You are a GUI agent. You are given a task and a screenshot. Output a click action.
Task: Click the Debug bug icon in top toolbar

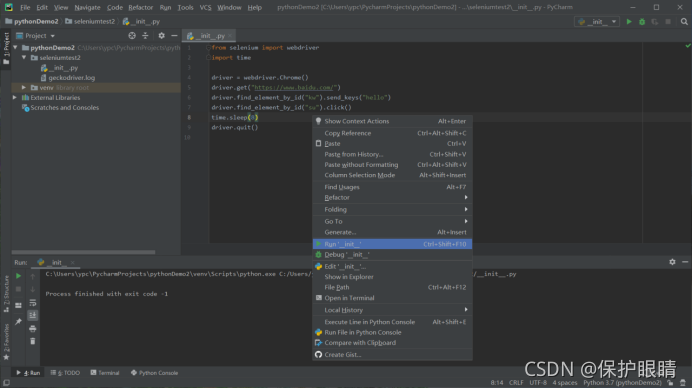pos(642,22)
